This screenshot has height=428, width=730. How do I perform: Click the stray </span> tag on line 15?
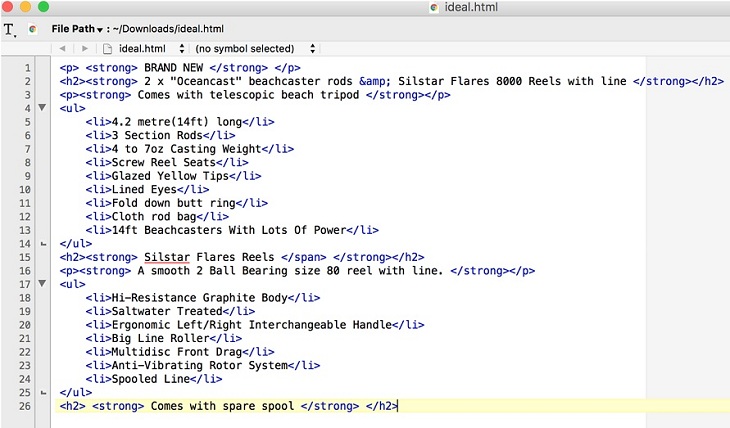coord(304,258)
